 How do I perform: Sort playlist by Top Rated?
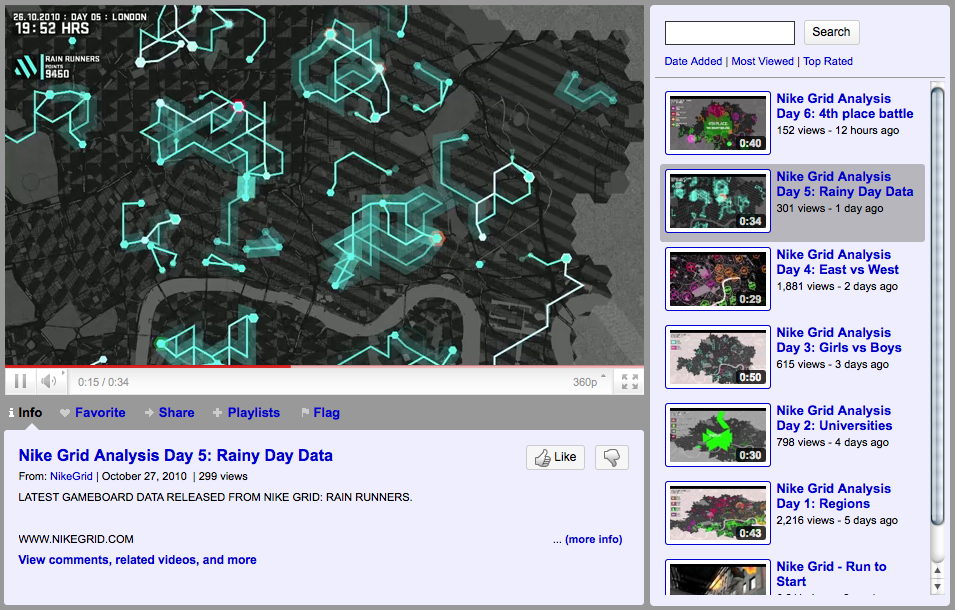click(x=828, y=61)
